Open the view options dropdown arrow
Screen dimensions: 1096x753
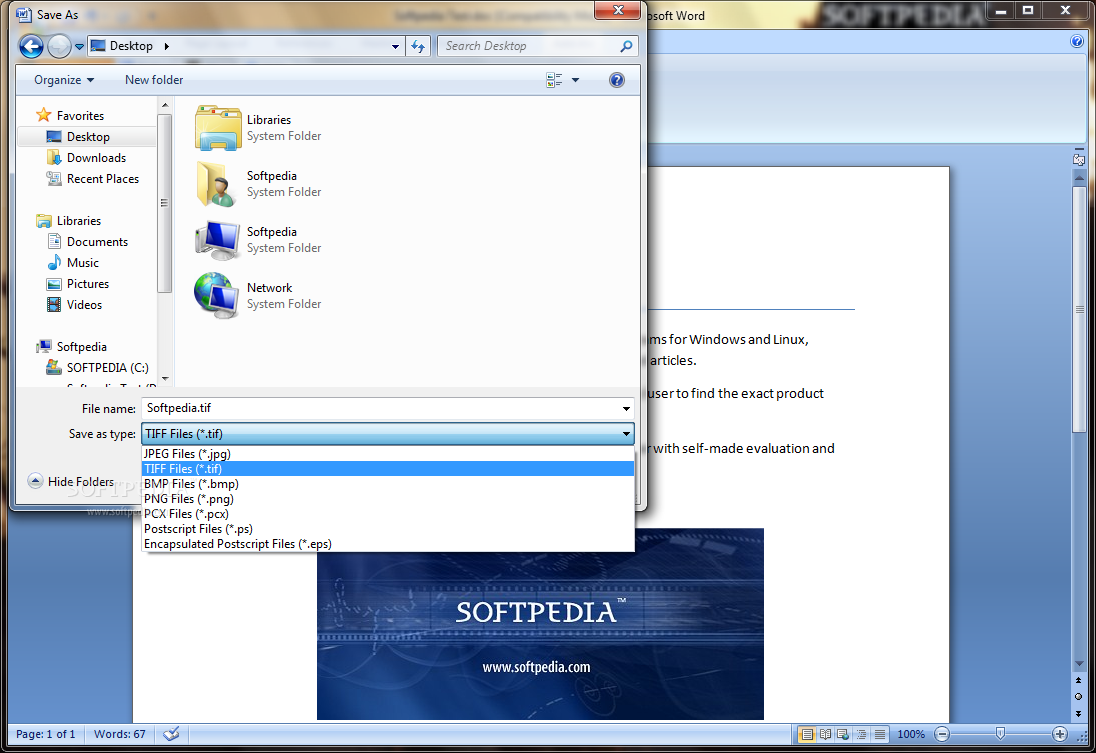click(x=575, y=80)
